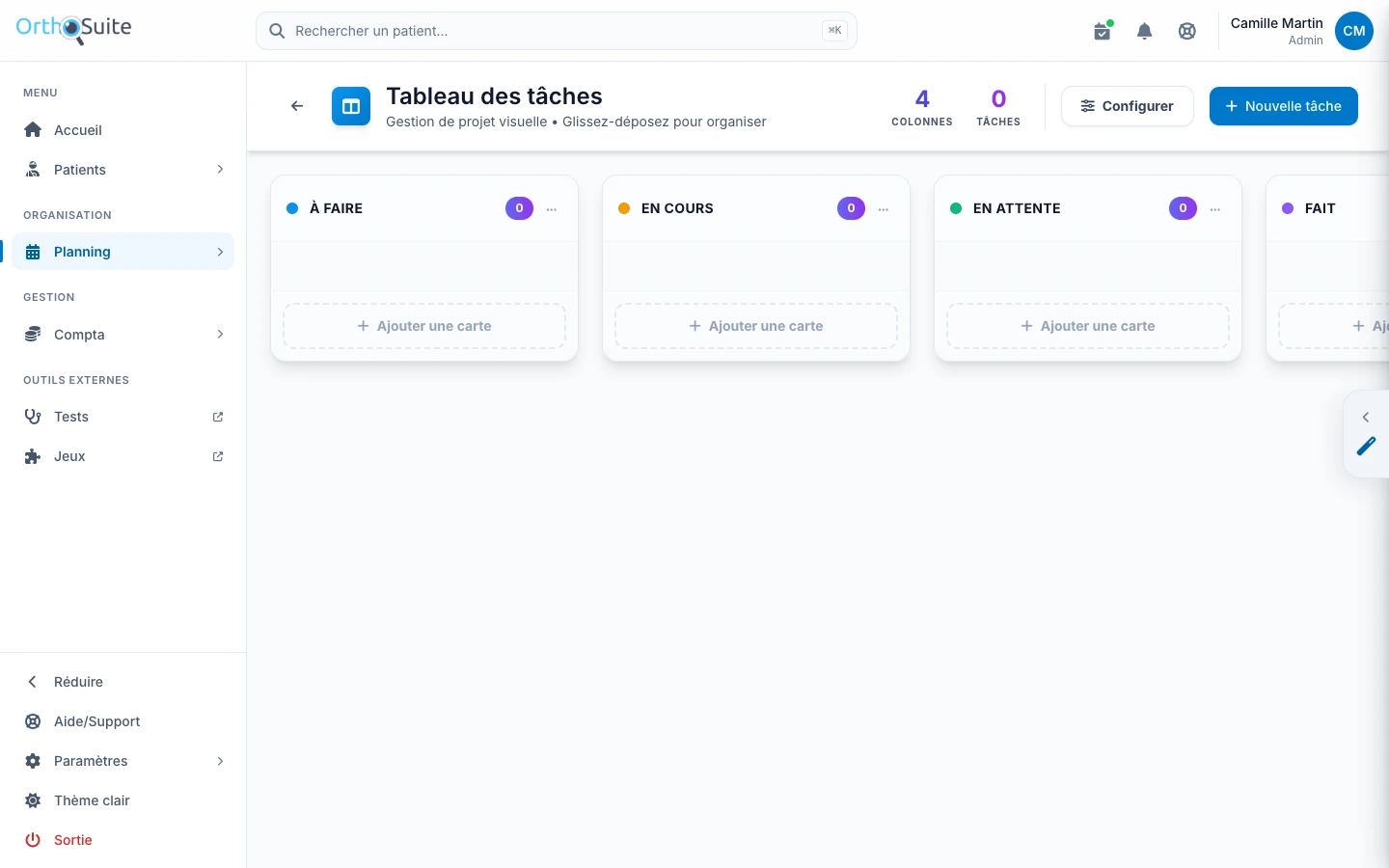Expand the Planning submenu chevron

click(x=220, y=252)
